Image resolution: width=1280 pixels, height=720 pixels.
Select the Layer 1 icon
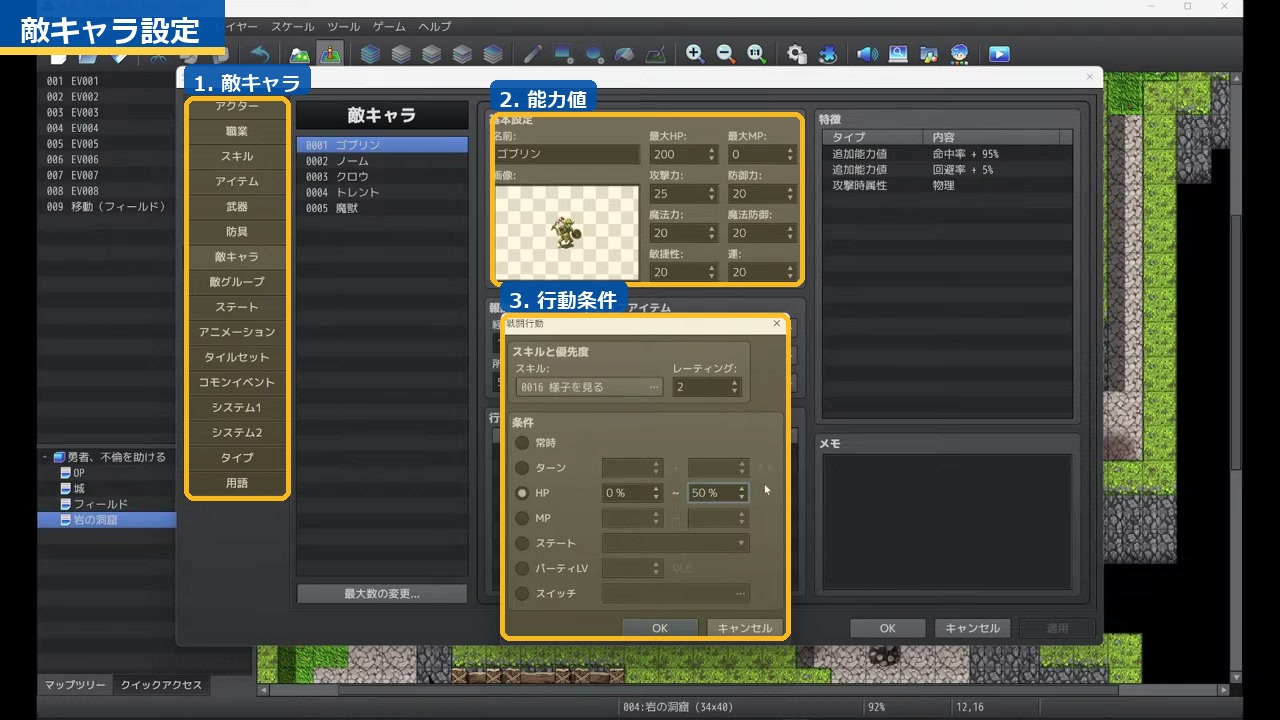pyautogui.click(x=401, y=54)
